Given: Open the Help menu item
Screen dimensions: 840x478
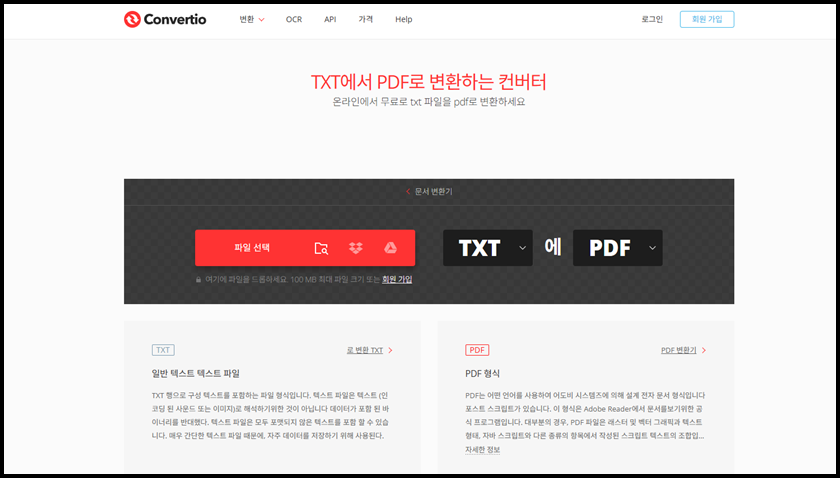Looking at the screenshot, I should [404, 19].
